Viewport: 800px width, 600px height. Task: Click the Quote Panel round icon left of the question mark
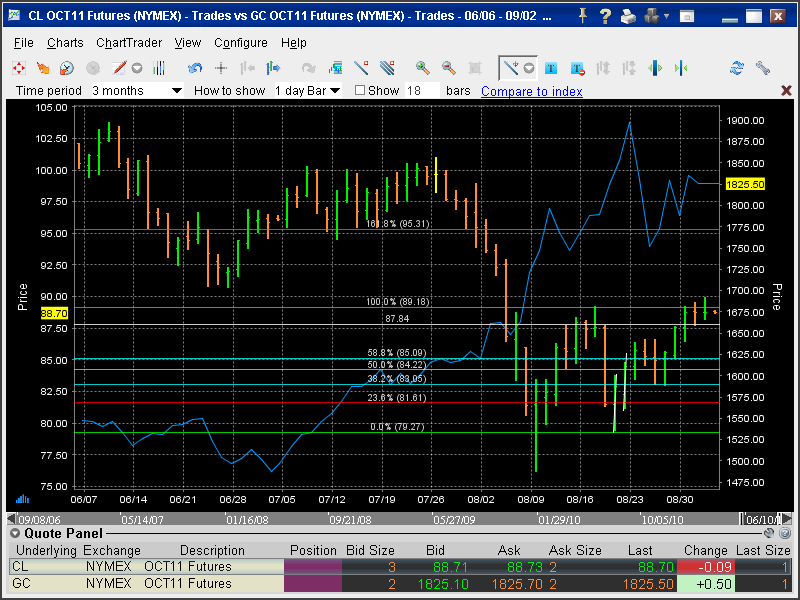click(x=768, y=533)
